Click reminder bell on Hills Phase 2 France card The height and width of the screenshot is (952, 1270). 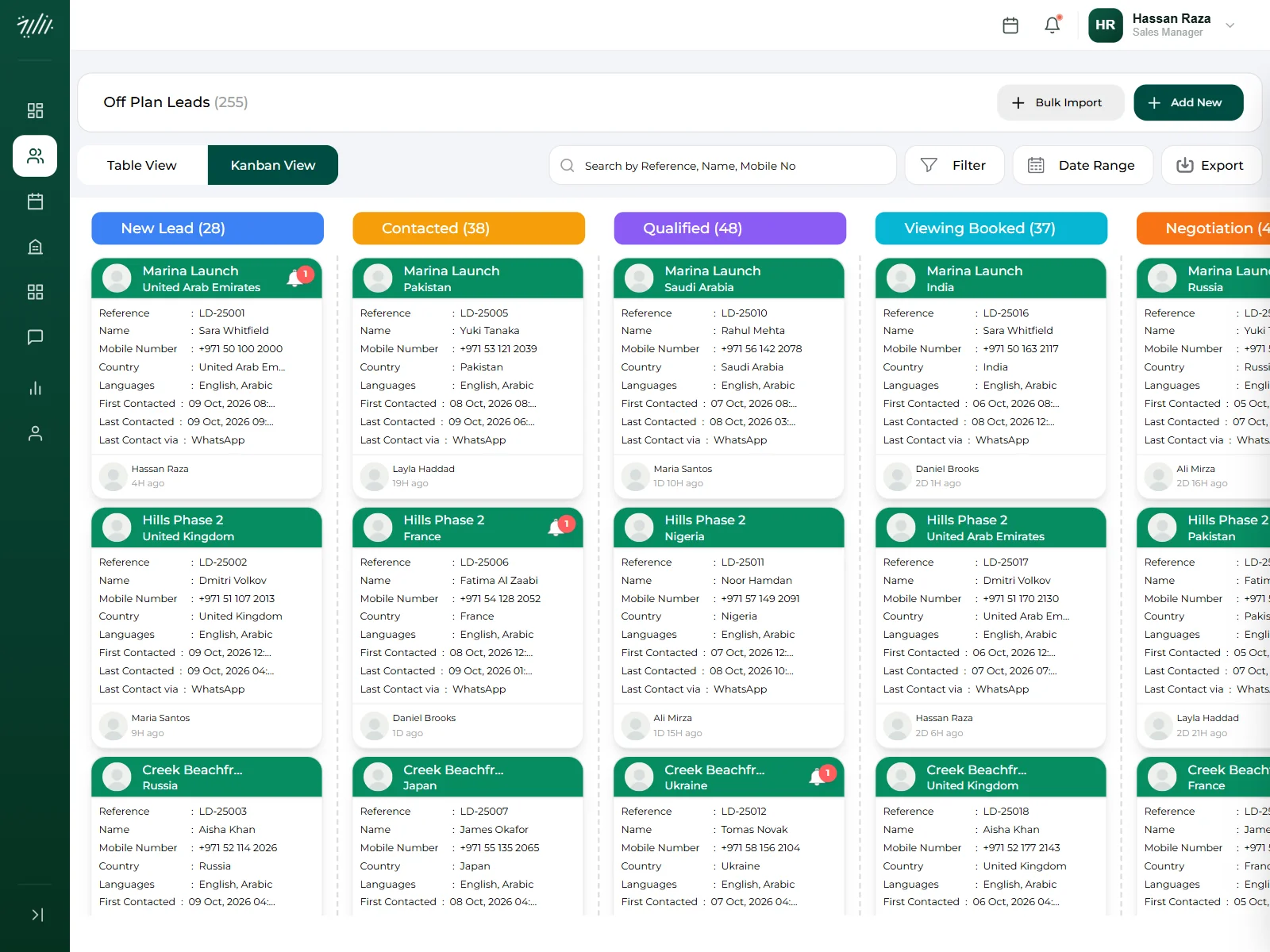point(560,526)
